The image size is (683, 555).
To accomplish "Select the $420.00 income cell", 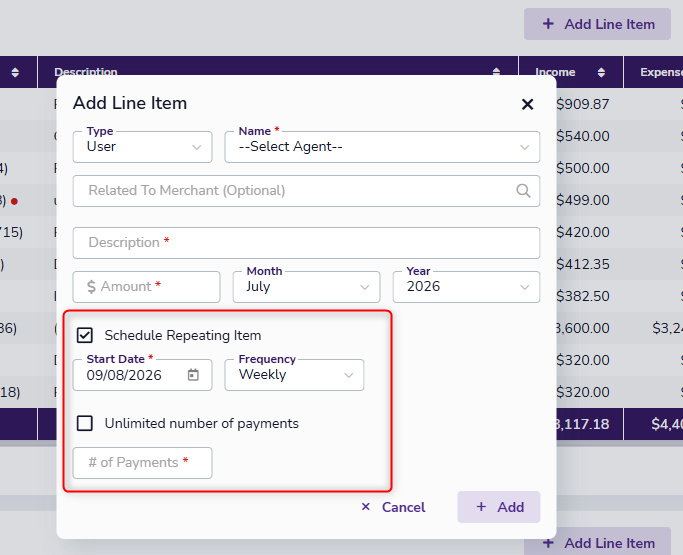I will [582, 232].
